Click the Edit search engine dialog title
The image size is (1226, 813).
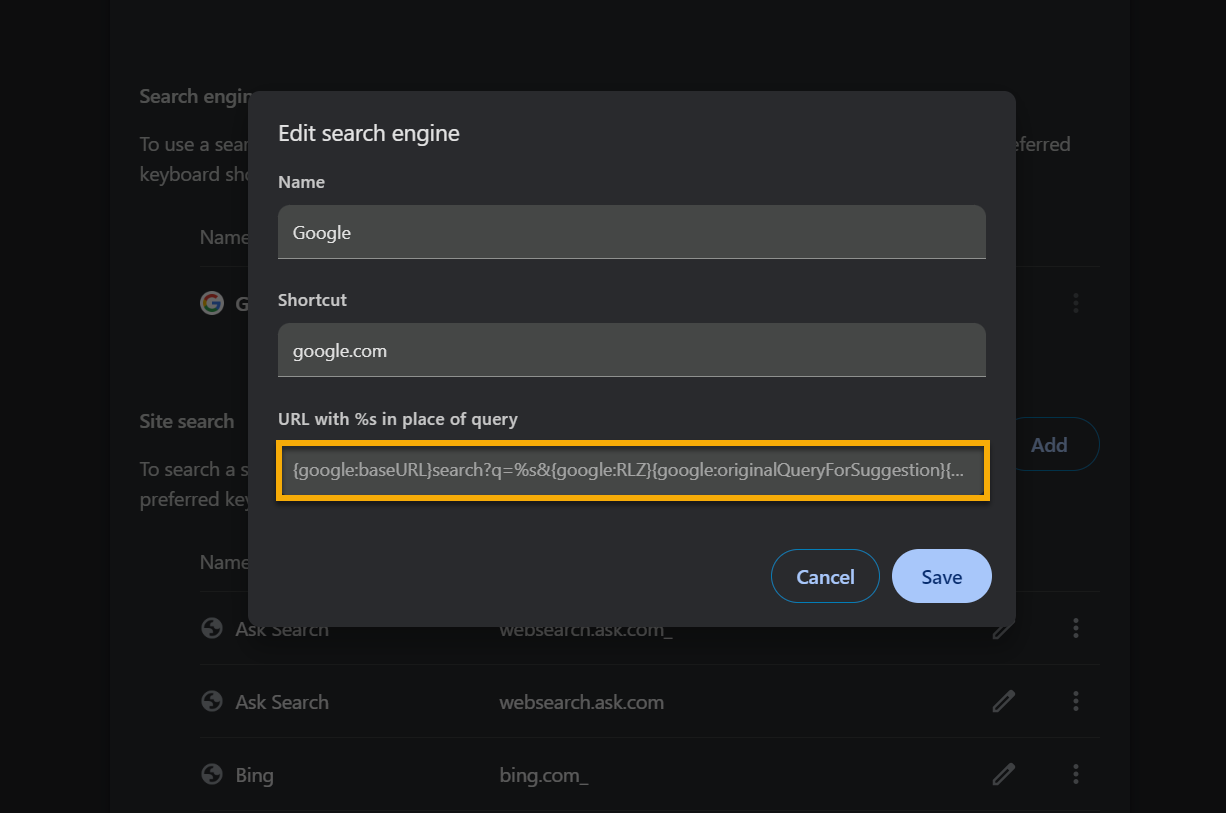pos(369,133)
